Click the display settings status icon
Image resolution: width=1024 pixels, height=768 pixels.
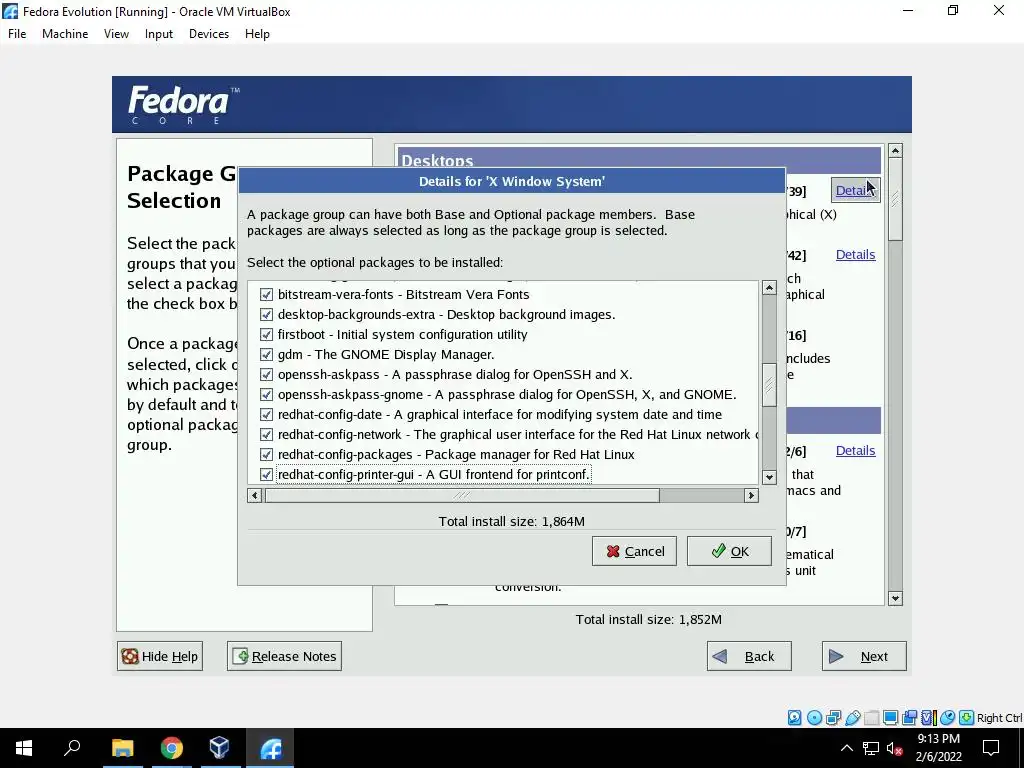(890, 718)
